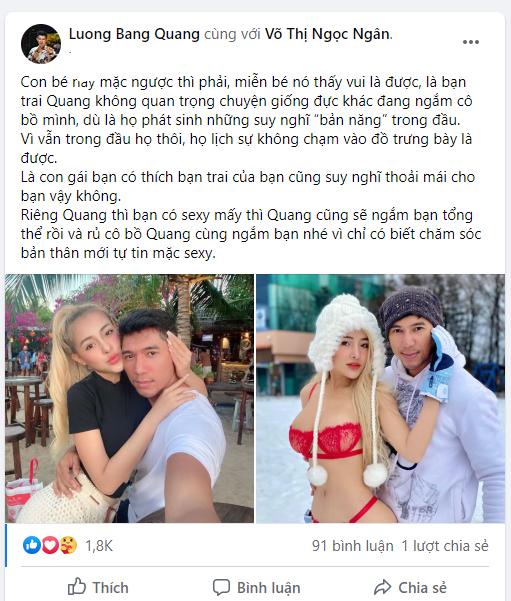Click the paragraph starting Riêng Quang
Screen dimensions: 511x601
251,234
